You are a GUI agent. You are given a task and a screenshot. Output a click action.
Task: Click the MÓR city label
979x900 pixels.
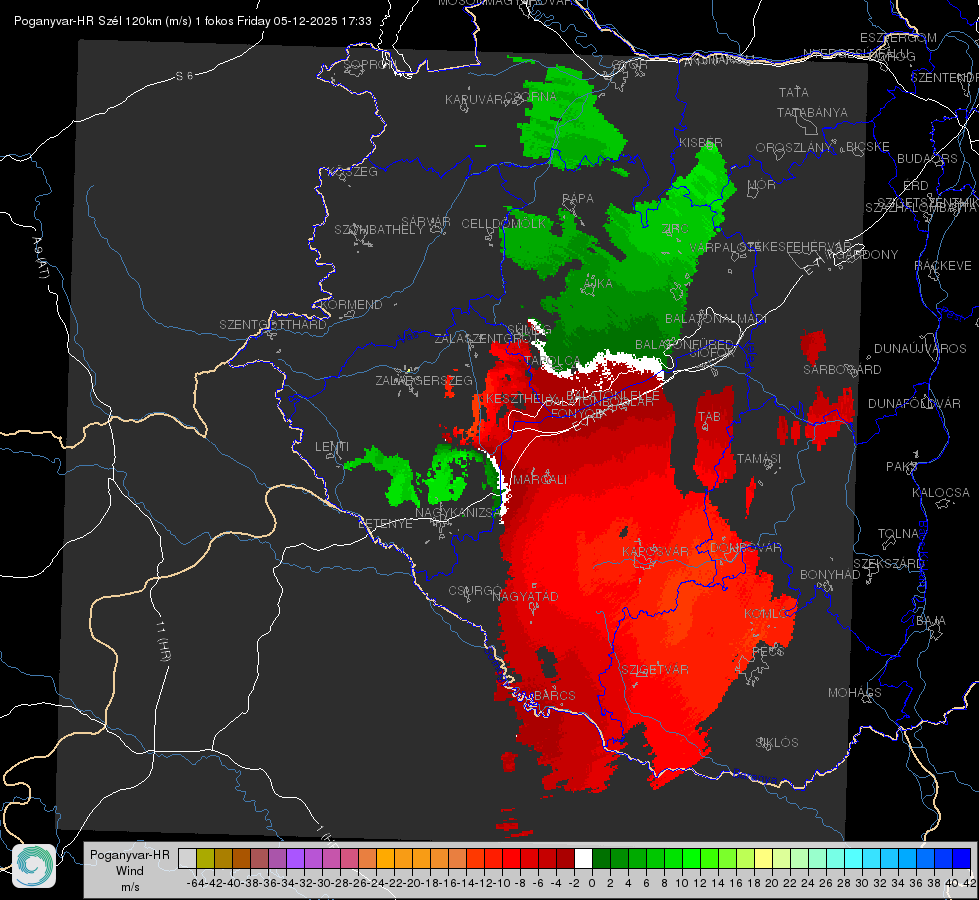click(x=762, y=184)
